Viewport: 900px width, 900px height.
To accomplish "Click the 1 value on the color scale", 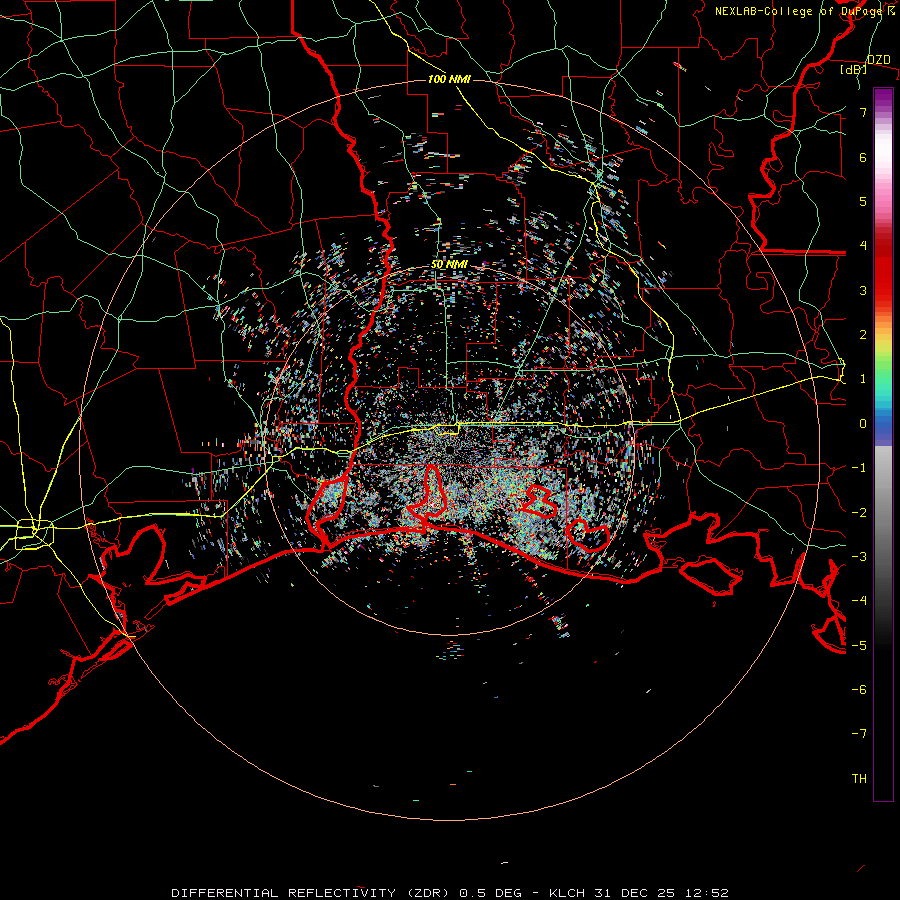I will (x=863, y=379).
